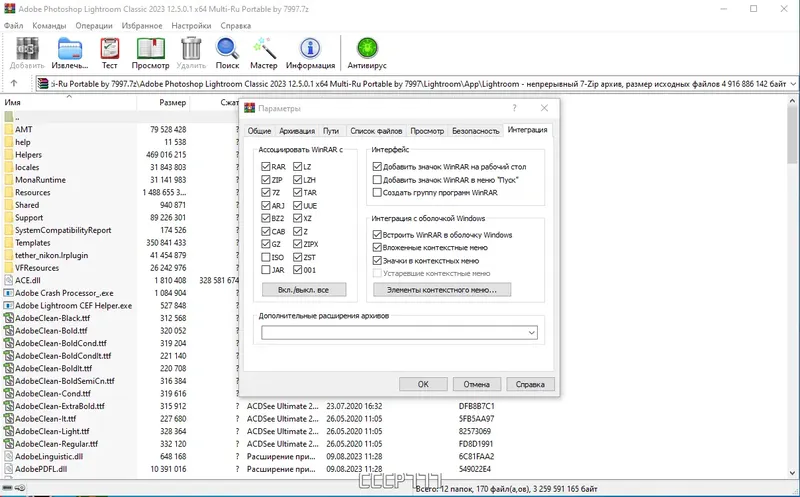Uncheck the RAR association checkbox
800x497 pixels.
265,166
